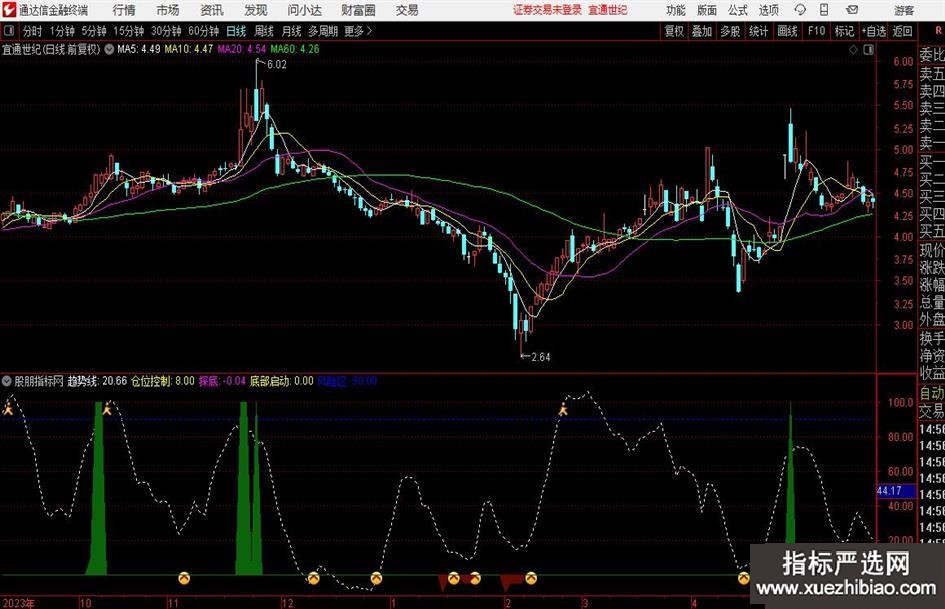
Task: Click the MA20: 4.54 indicator value
Action: [x=242, y=49]
